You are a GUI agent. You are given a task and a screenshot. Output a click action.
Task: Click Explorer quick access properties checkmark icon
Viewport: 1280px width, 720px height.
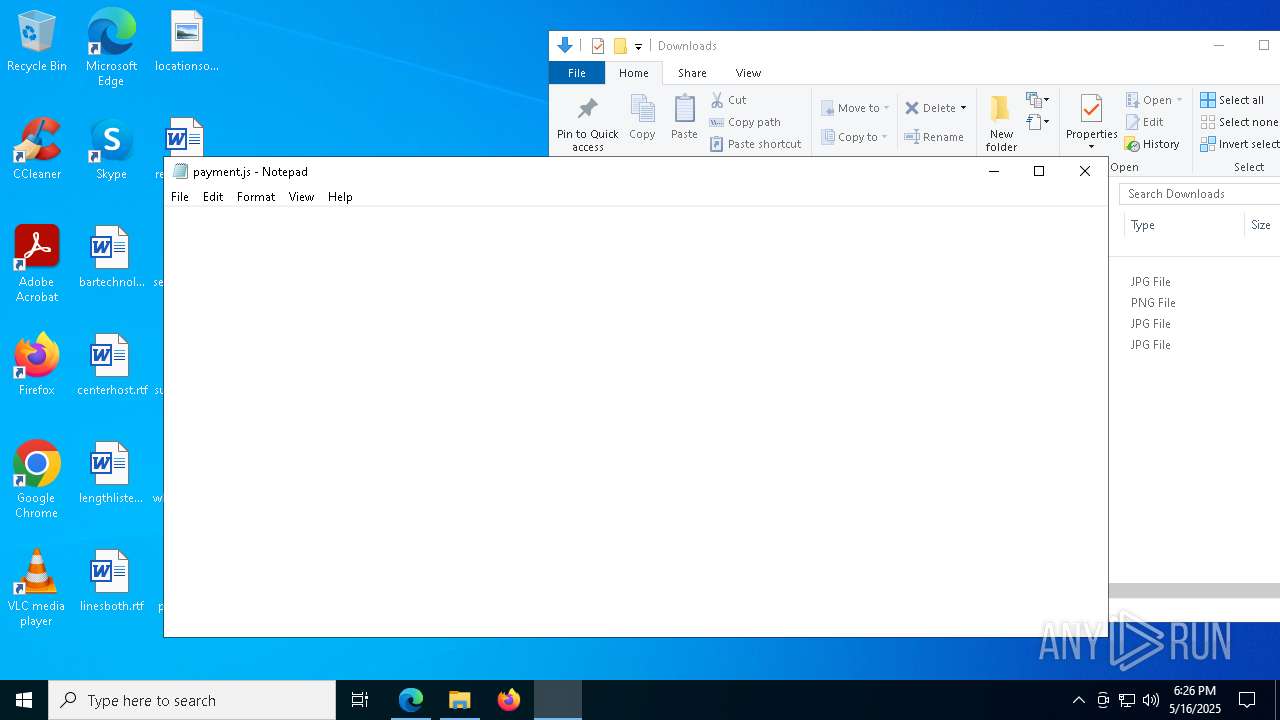pos(598,46)
